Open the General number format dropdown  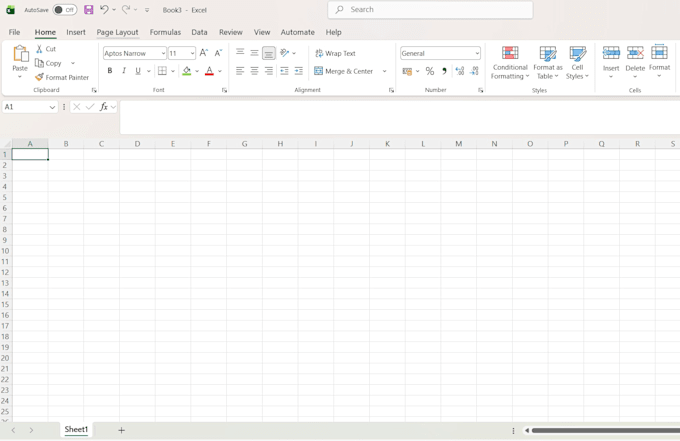click(477, 53)
